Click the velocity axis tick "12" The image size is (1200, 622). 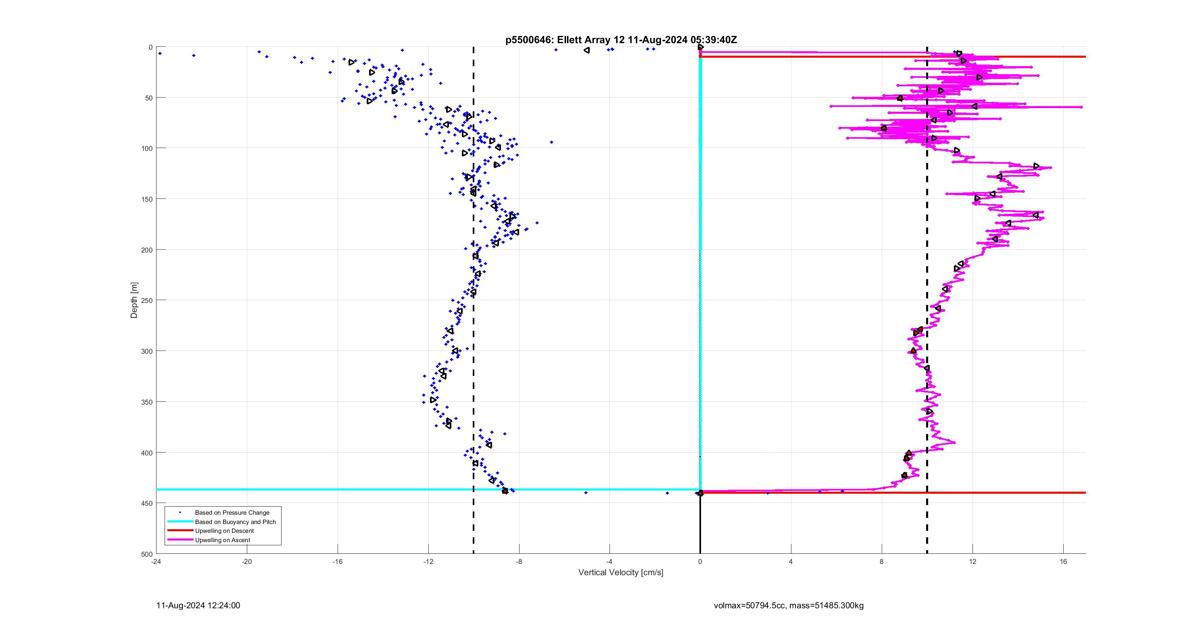click(972, 561)
